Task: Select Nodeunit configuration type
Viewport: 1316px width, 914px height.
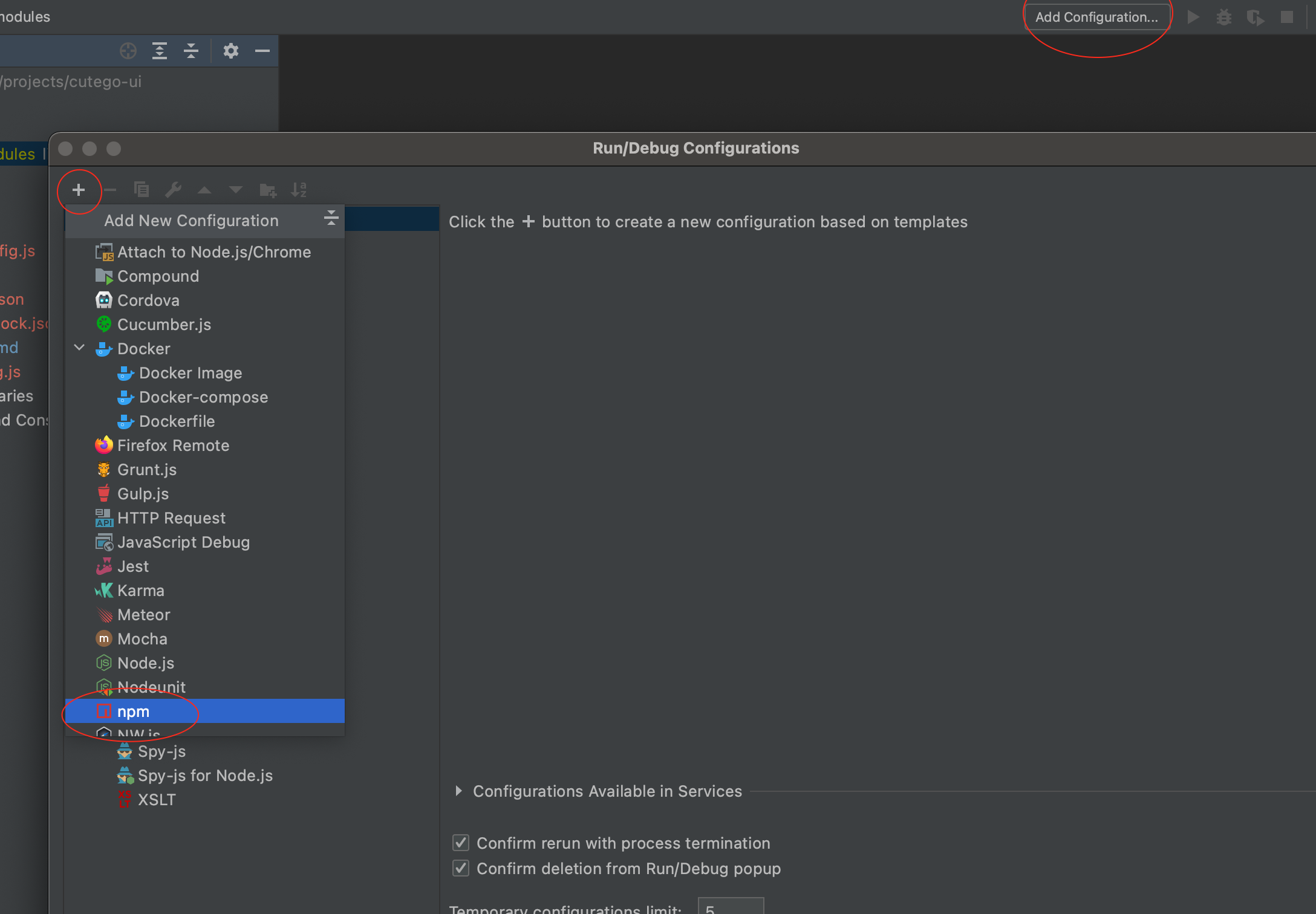Action: (x=205, y=687)
